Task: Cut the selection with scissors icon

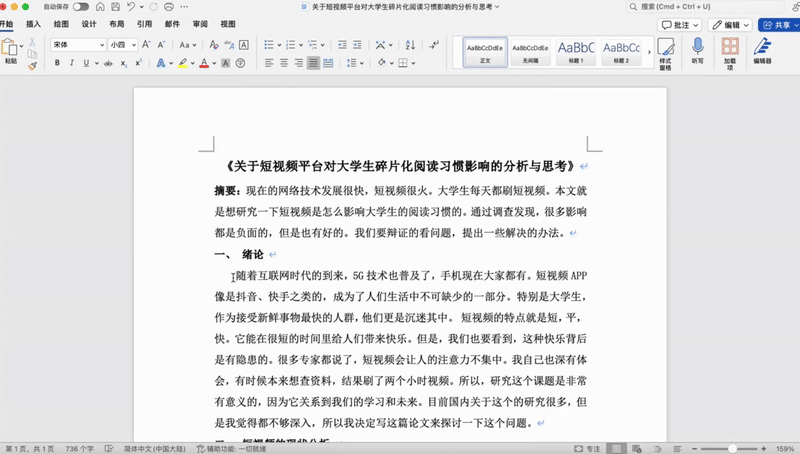Action: (32, 42)
